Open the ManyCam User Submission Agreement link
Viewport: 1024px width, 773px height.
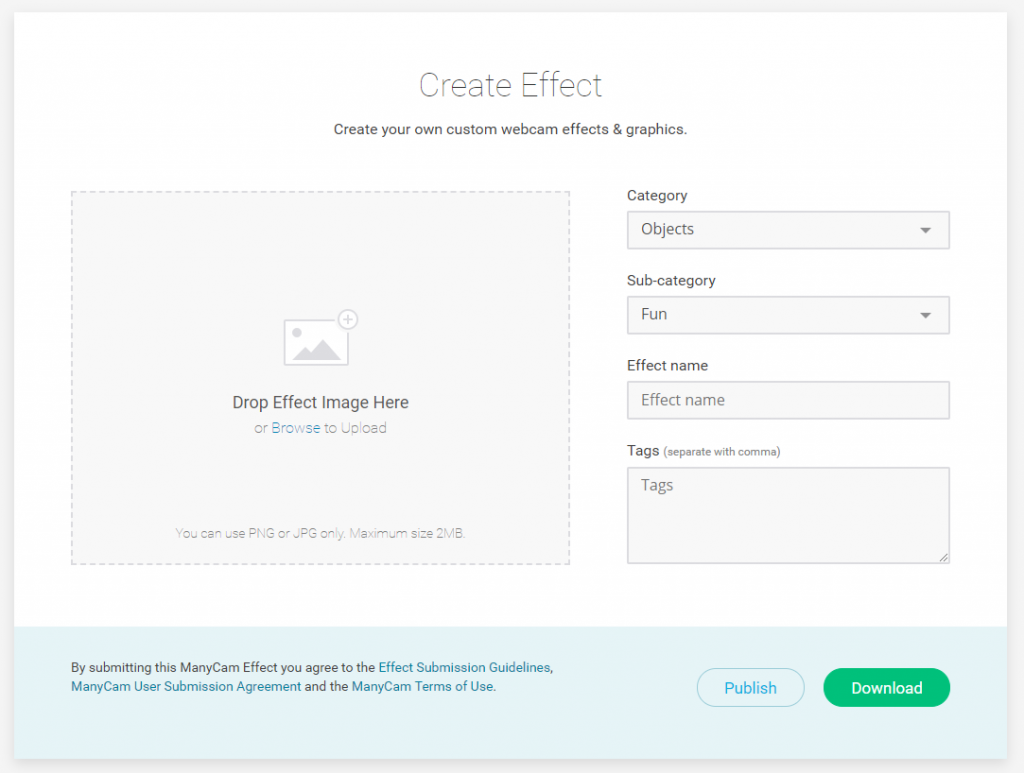click(x=185, y=686)
